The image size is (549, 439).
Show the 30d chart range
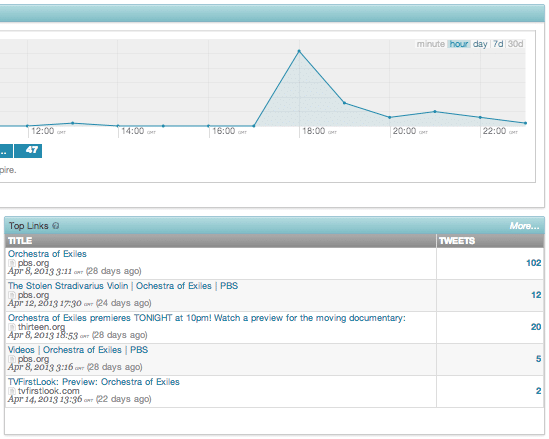tap(515, 44)
